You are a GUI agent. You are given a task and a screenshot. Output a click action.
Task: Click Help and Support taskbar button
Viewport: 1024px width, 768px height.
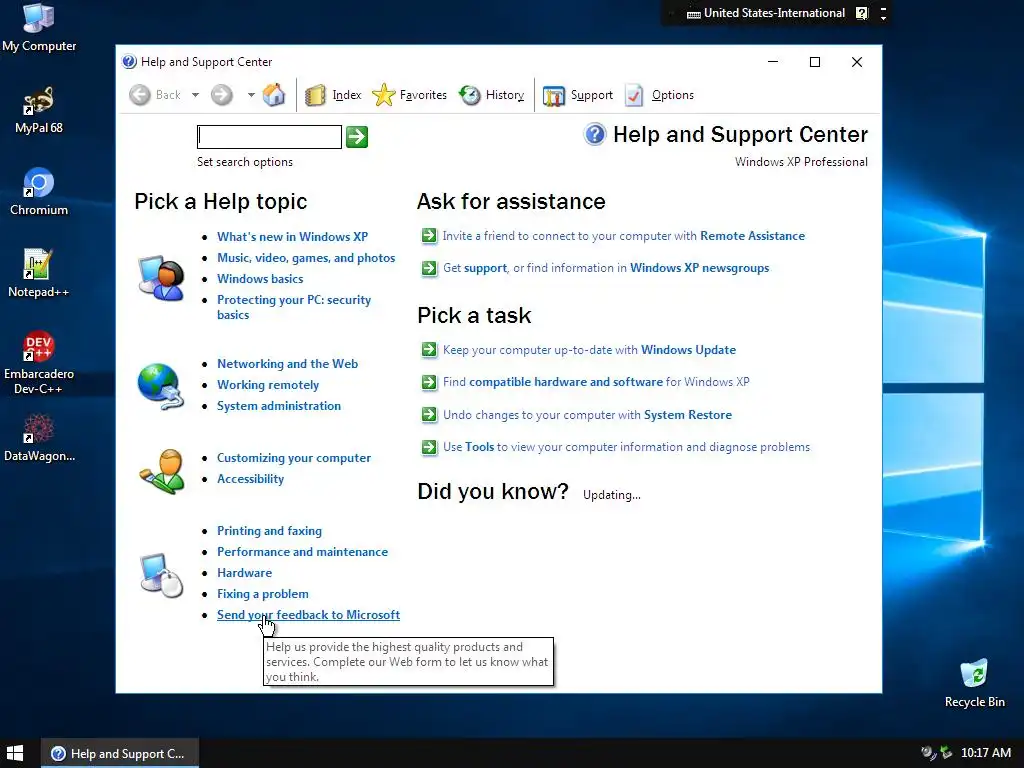pyautogui.click(x=120, y=754)
